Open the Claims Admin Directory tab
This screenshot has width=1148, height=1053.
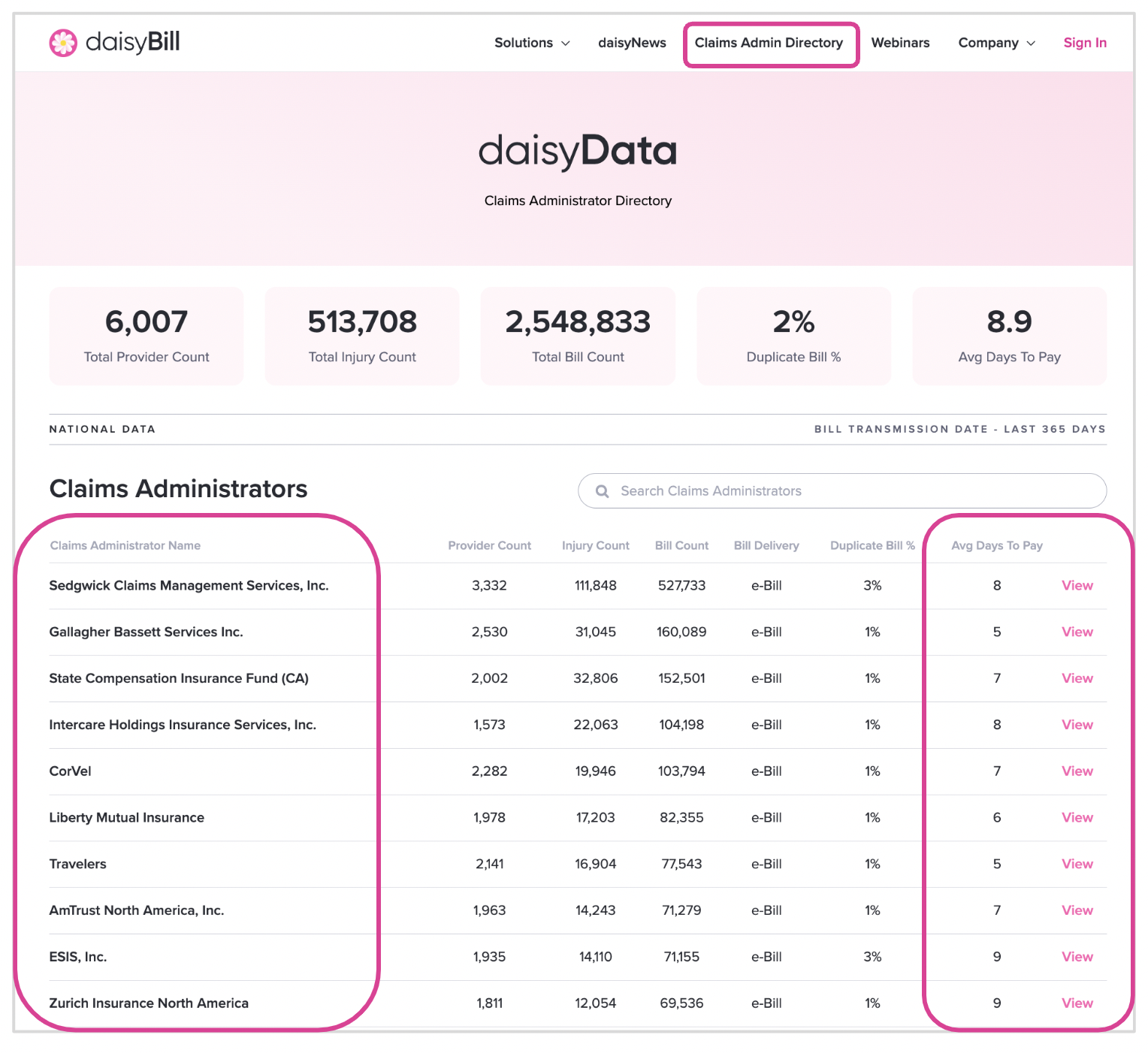point(769,43)
